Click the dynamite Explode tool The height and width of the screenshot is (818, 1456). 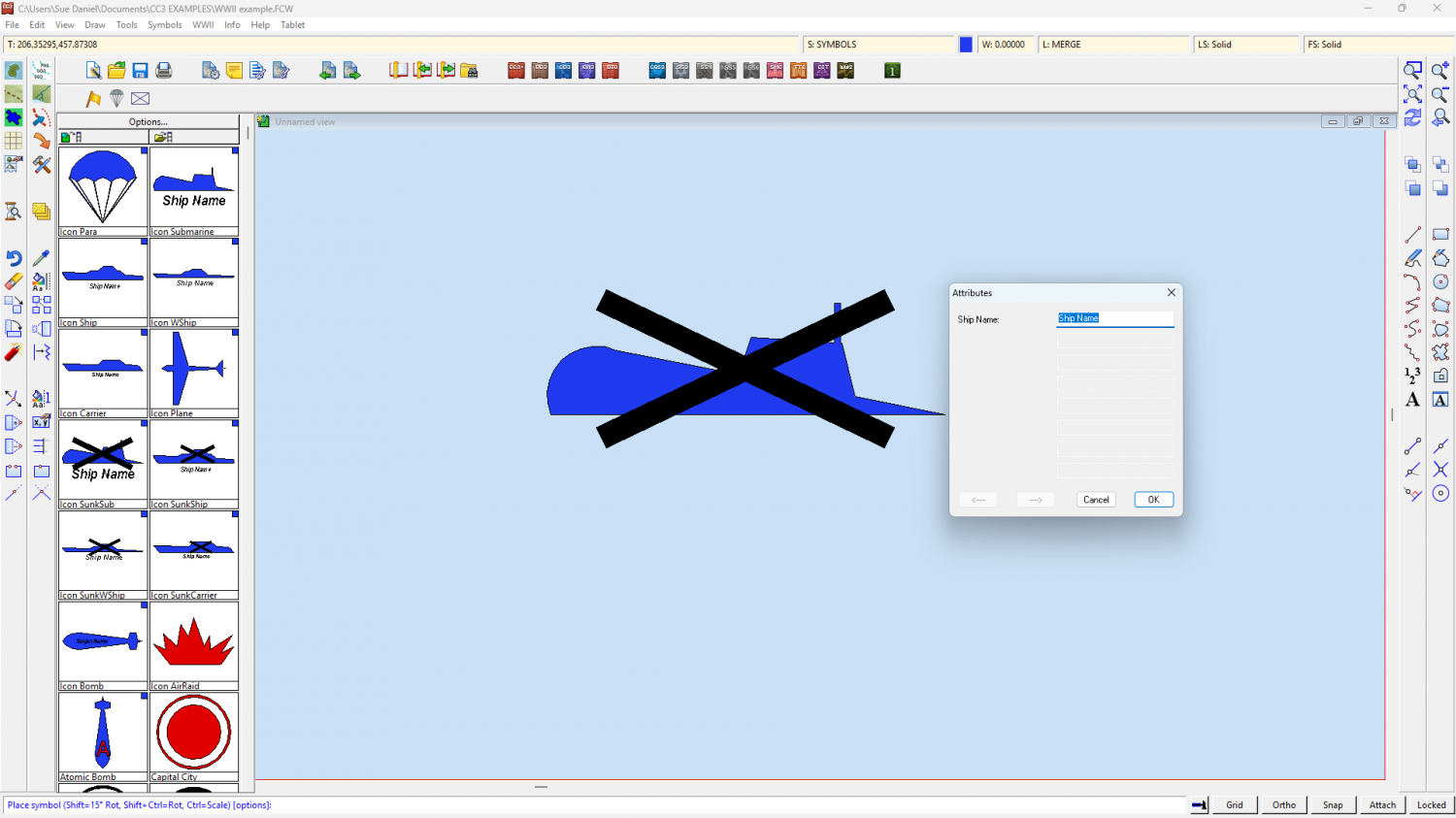14,352
